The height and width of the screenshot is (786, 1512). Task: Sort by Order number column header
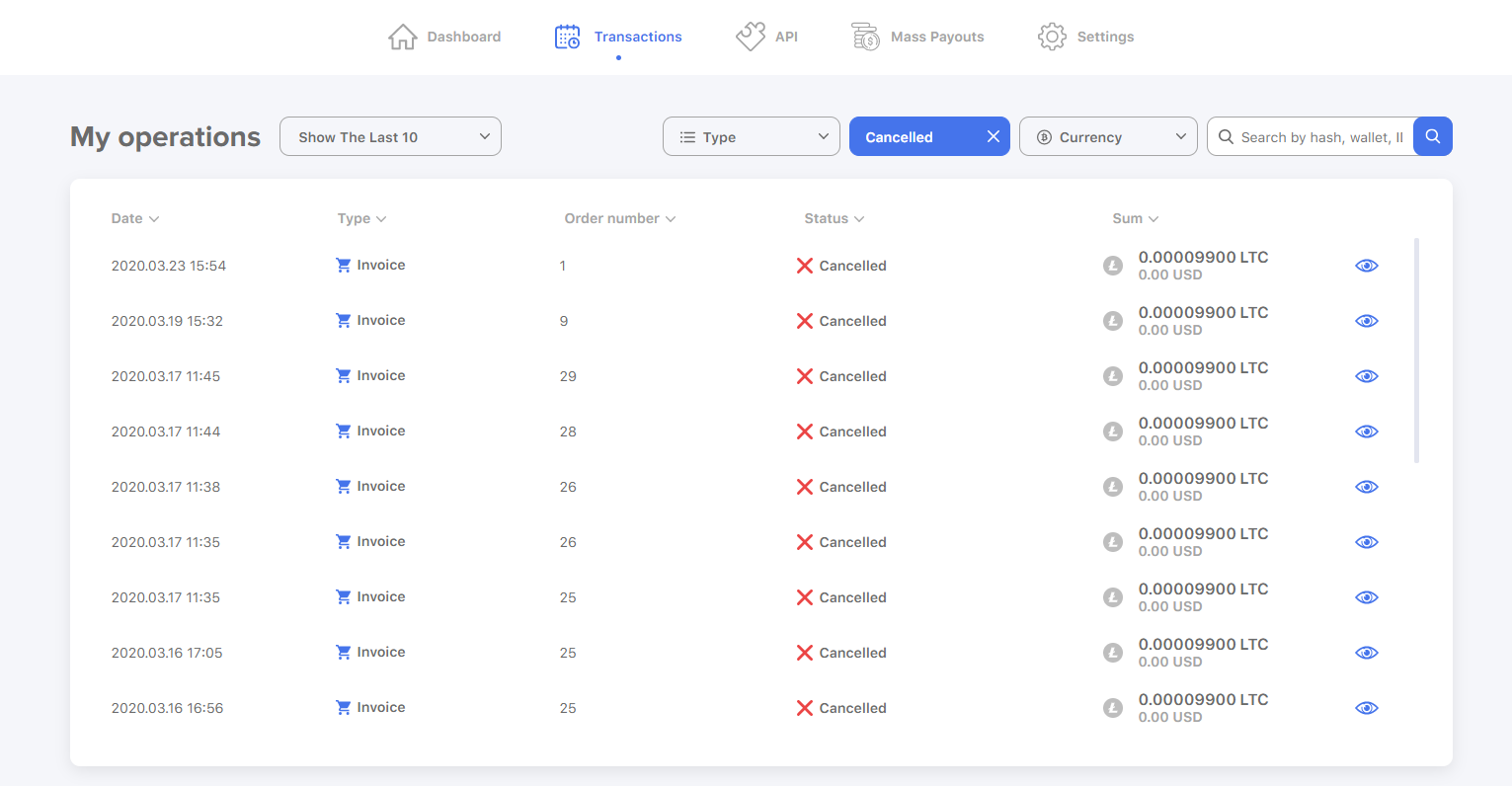[620, 218]
